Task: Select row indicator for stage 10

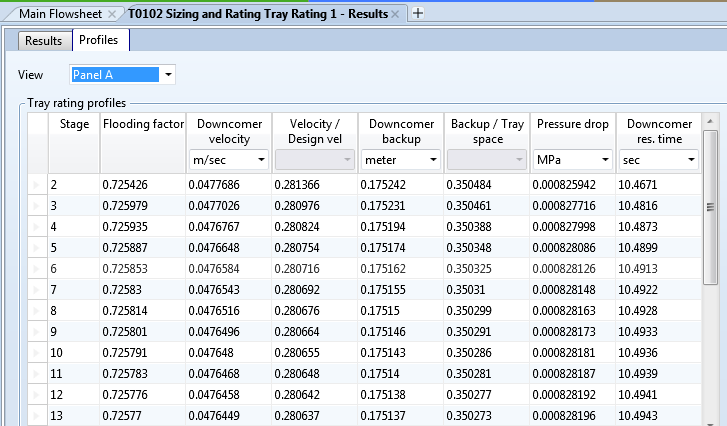Action: pyautogui.click(x=38, y=353)
